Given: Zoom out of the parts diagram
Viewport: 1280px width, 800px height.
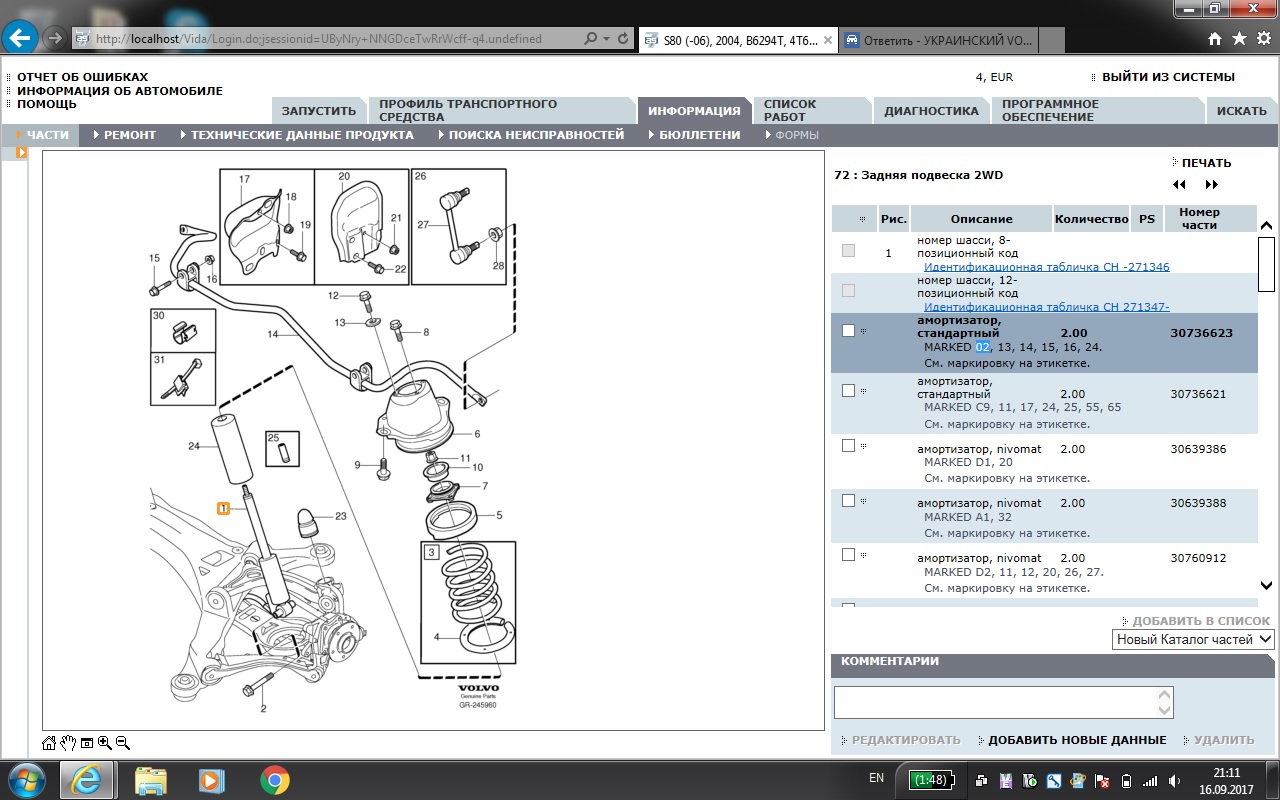Looking at the screenshot, I should pyautogui.click(x=123, y=743).
